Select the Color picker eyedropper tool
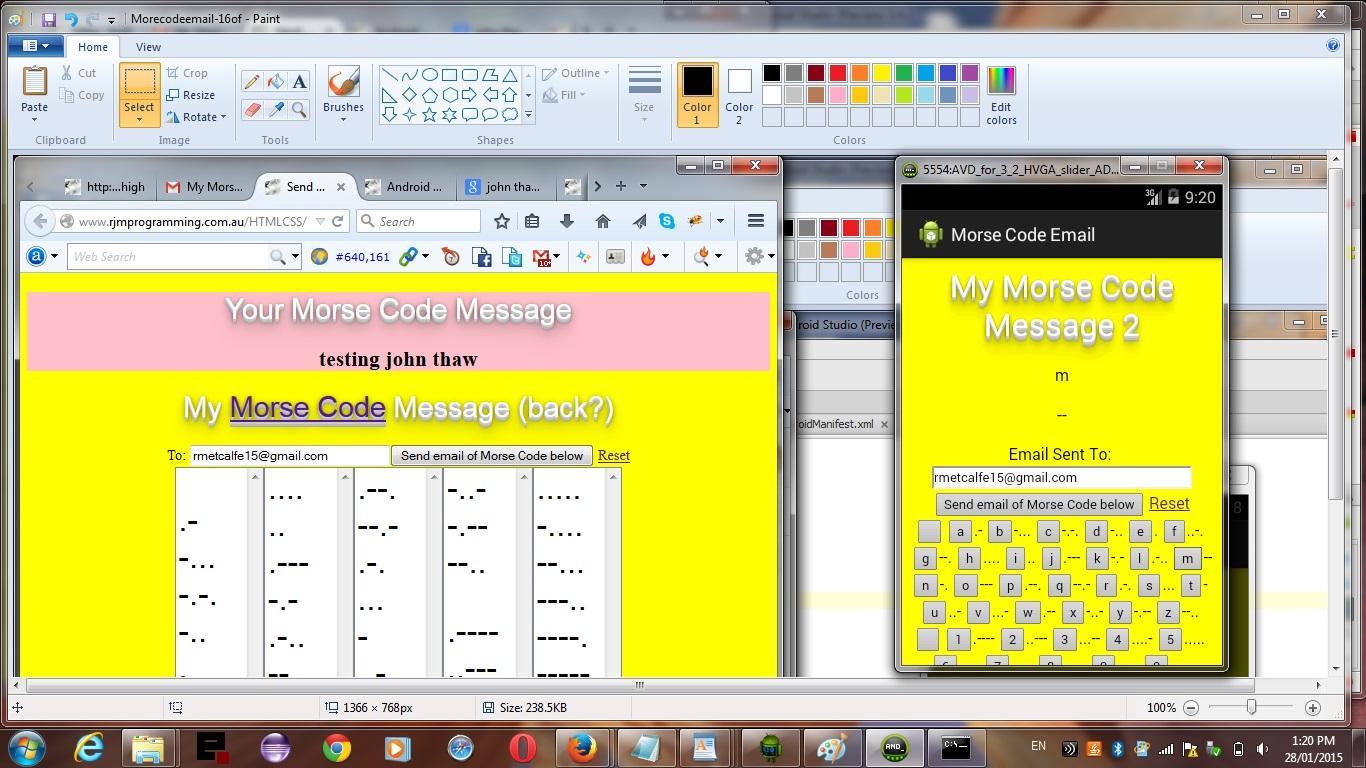Viewport: 1366px width, 768px height. tap(275, 110)
